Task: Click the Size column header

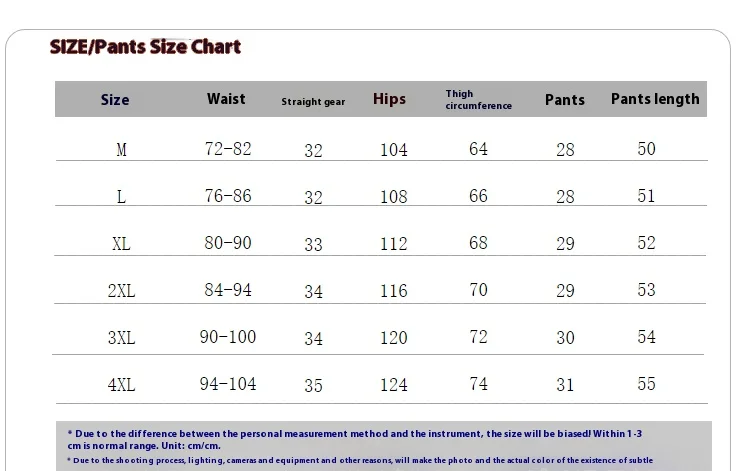Action: point(115,99)
